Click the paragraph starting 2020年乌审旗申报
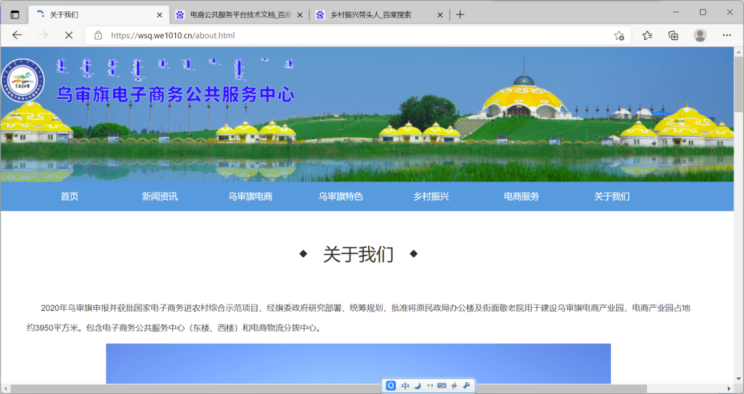744x394 pixels. point(358,318)
